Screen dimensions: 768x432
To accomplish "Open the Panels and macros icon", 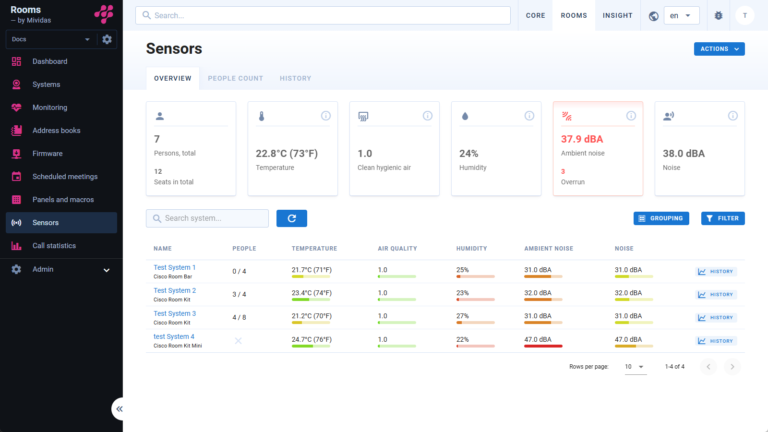I will [x=16, y=199].
